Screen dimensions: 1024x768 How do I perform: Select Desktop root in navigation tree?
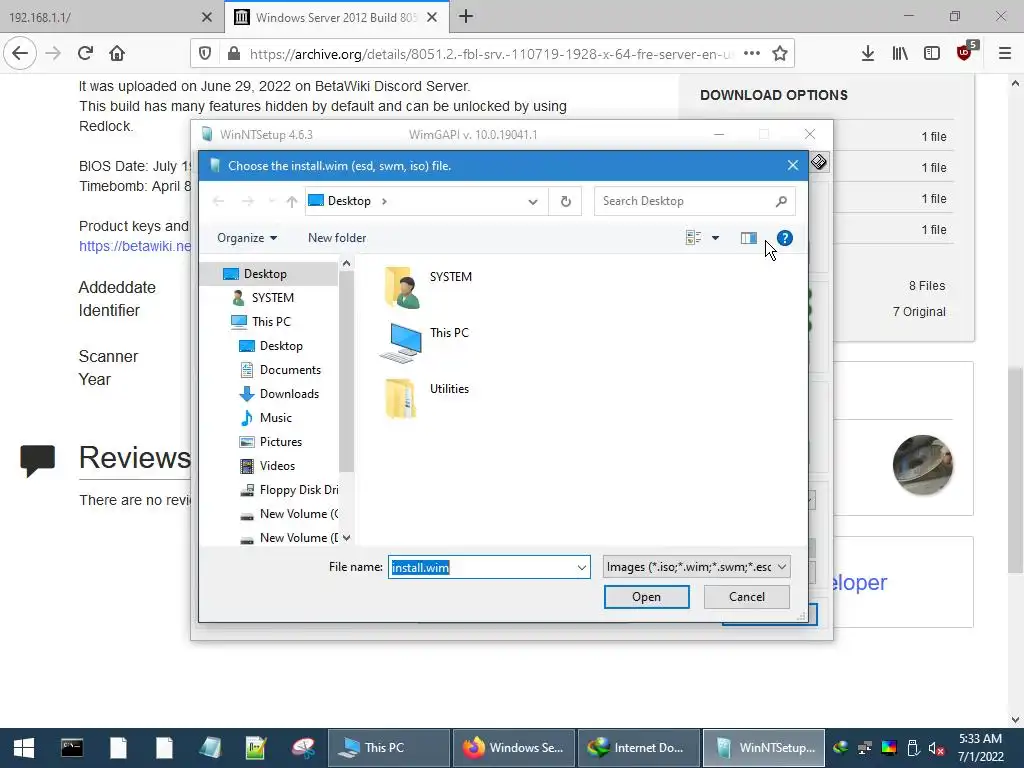264,274
